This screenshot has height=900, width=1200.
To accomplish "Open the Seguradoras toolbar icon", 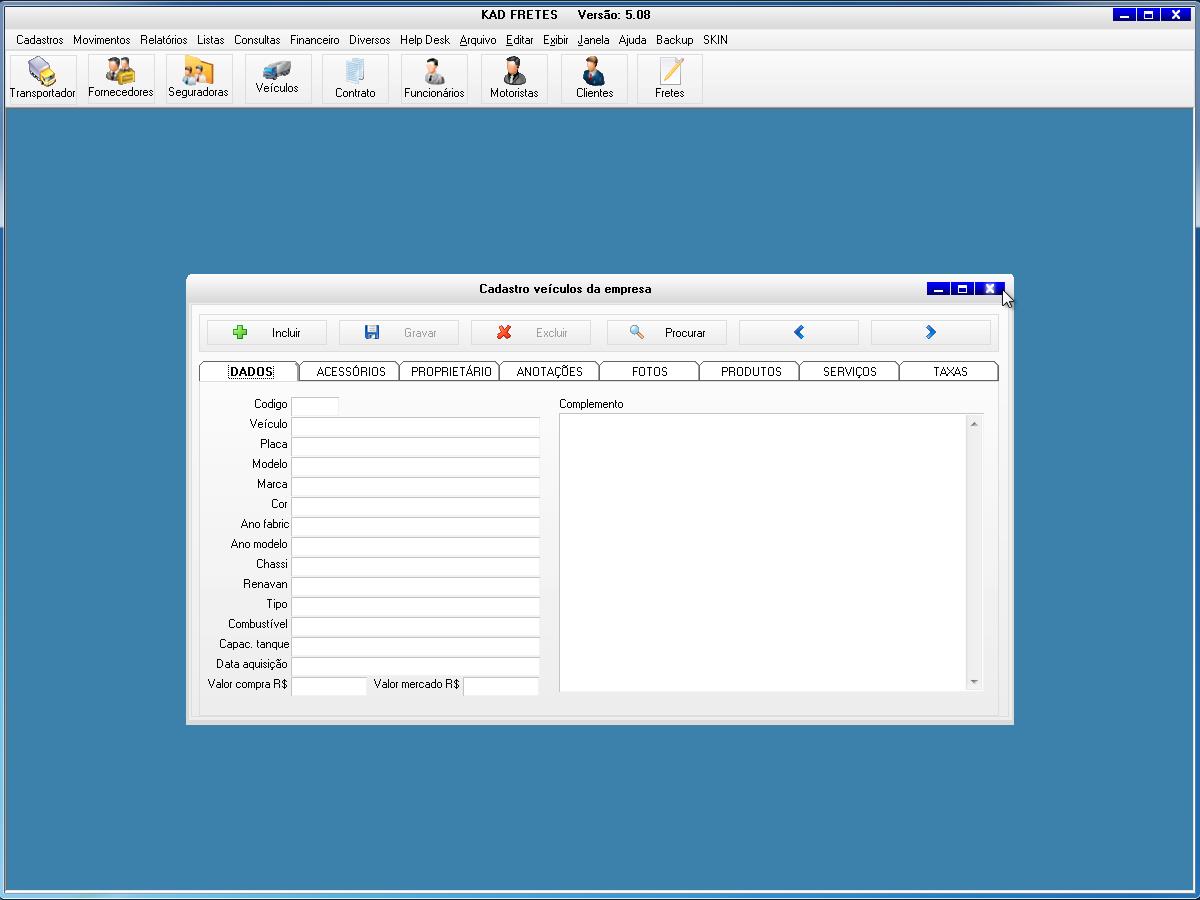I will click(x=198, y=78).
